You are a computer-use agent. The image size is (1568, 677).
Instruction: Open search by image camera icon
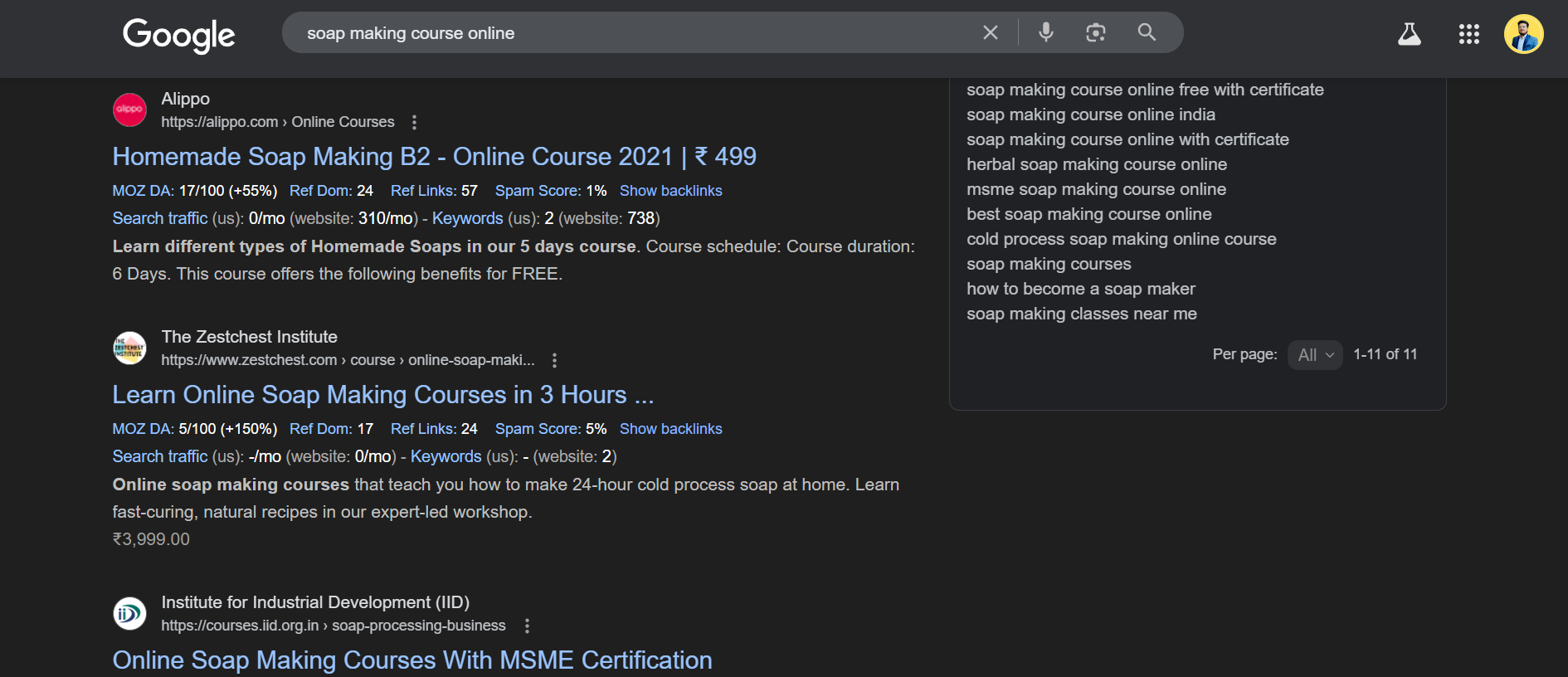click(1095, 32)
